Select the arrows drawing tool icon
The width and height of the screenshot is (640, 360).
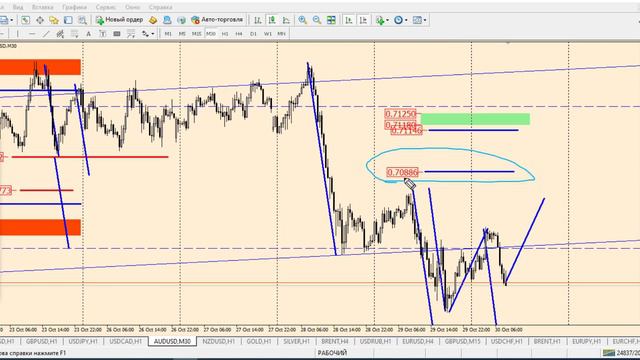(145, 34)
